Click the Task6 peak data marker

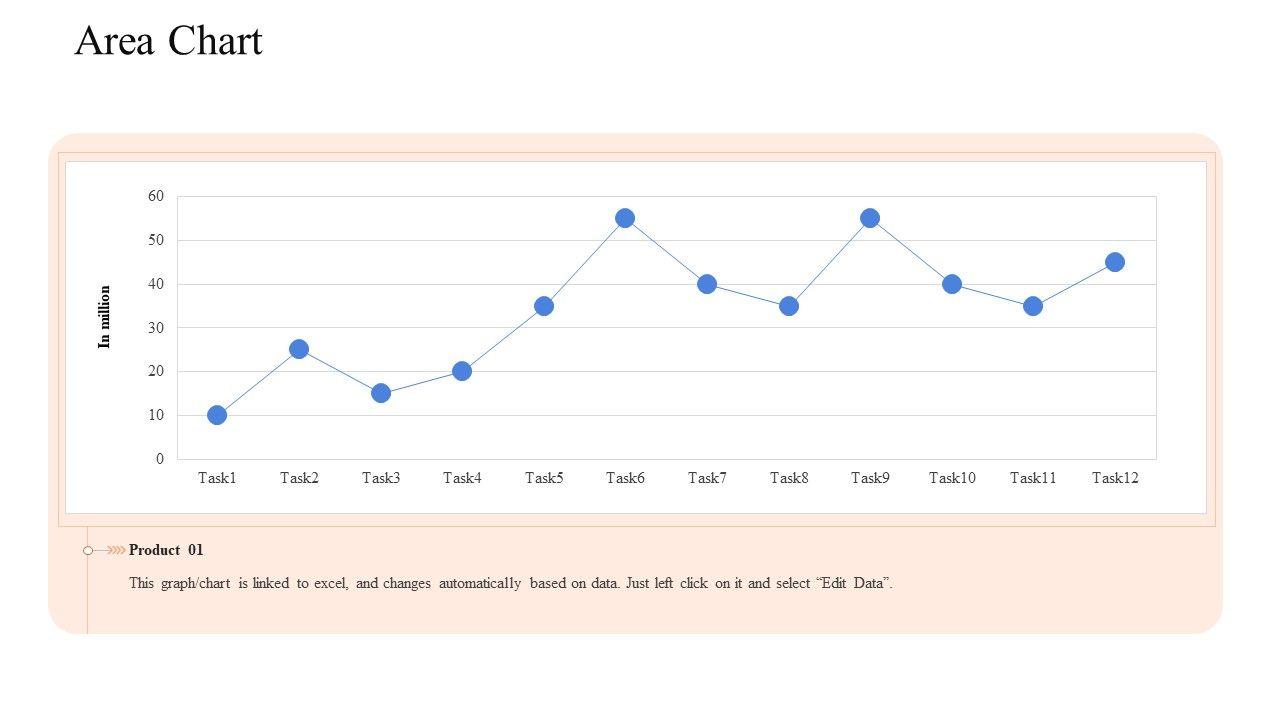tap(625, 218)
